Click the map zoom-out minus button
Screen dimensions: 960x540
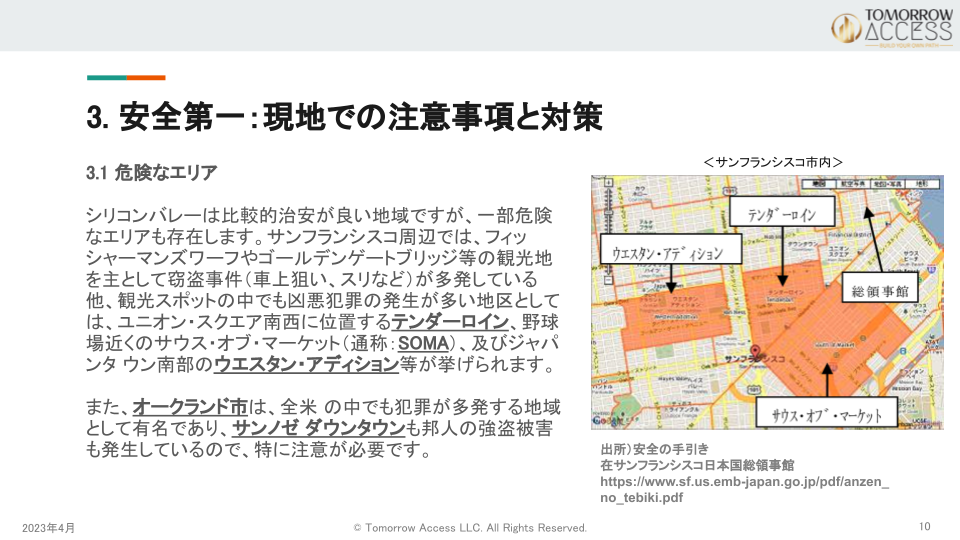click(x=608, y=280)
